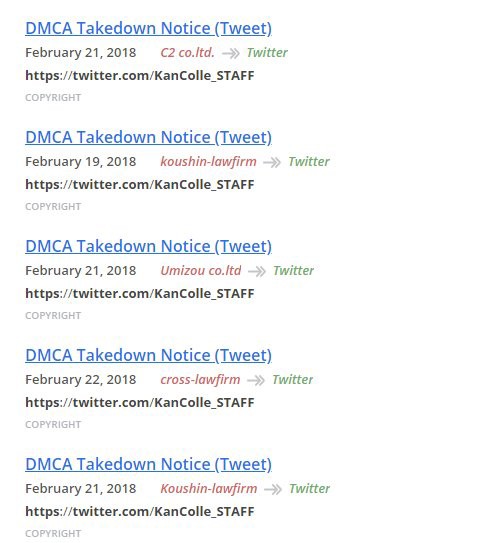Open the DMCA notice dated February 19, 2018
This screenshot has width=480, height=543.
[x=148, y=137]
